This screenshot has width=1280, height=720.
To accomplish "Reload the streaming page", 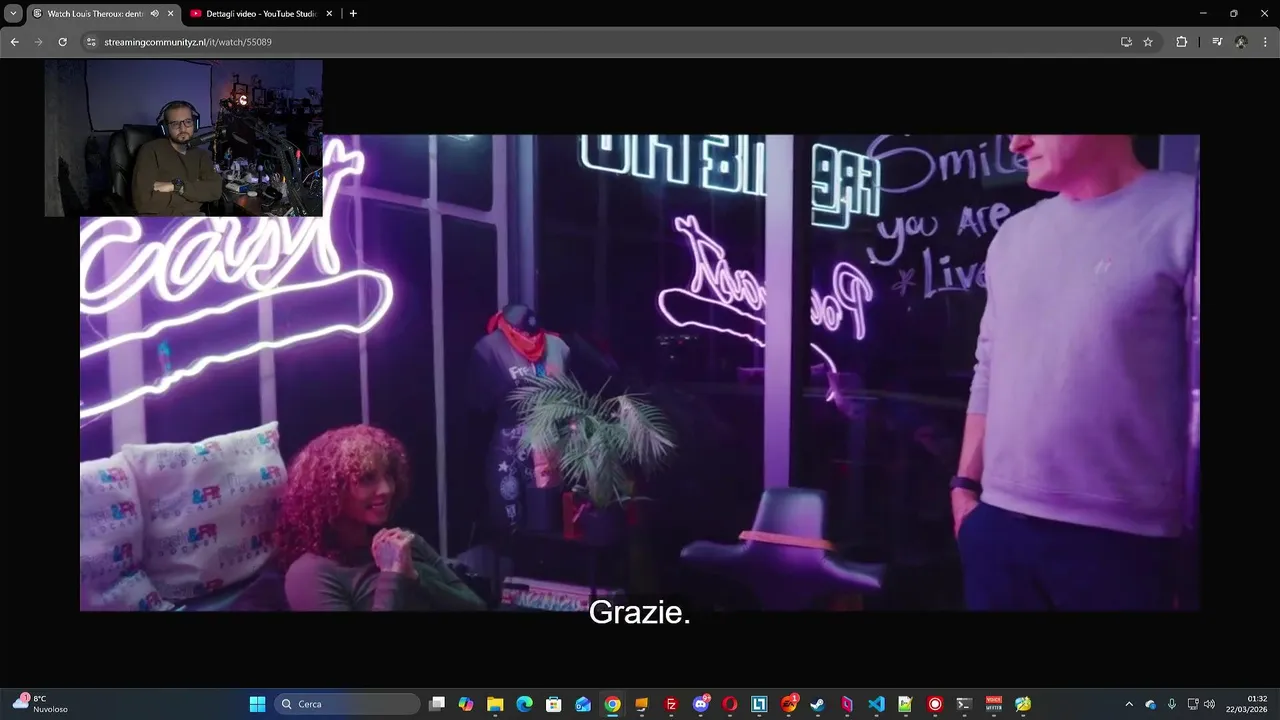I will click(x=62, y=42).
